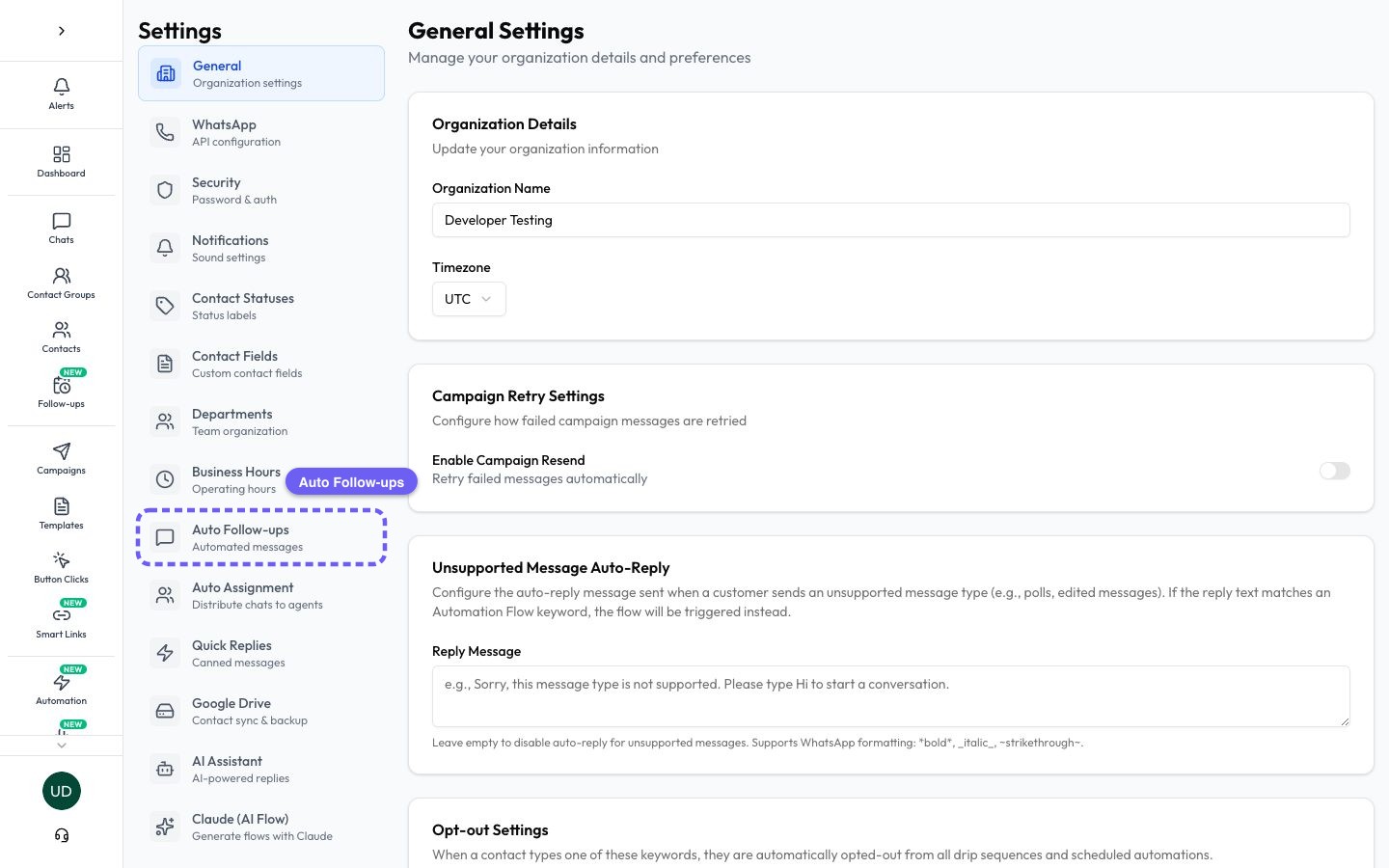Image resolution: width=1389 pixels, height=868 pixels.
Task: Click the Reply Message text area
Action: pos(891,696)
